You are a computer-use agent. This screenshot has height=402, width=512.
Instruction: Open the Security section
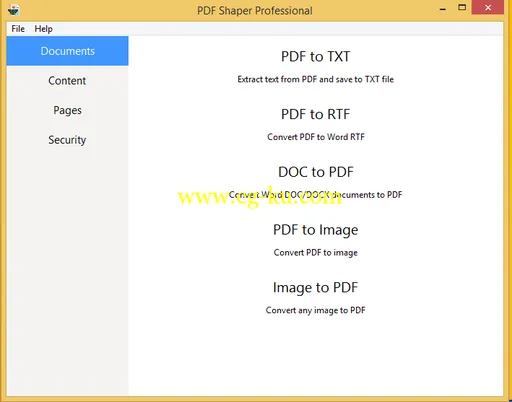[x=67, y=140]
